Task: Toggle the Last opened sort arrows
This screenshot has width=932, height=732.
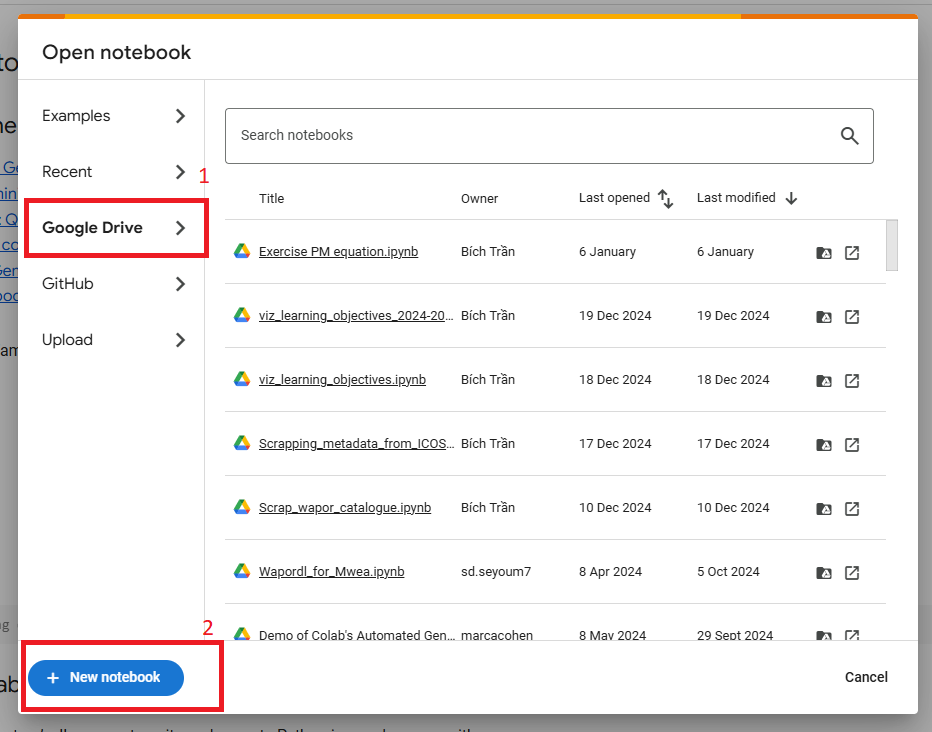Action: pos(666,199)
